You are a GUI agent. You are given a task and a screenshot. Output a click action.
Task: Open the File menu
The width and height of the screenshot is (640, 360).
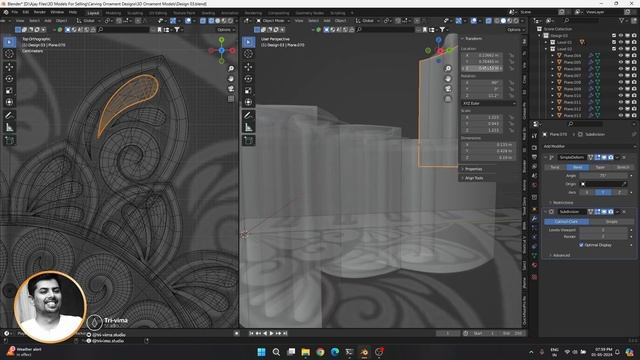pyautogui.click(x=15, y=12)
